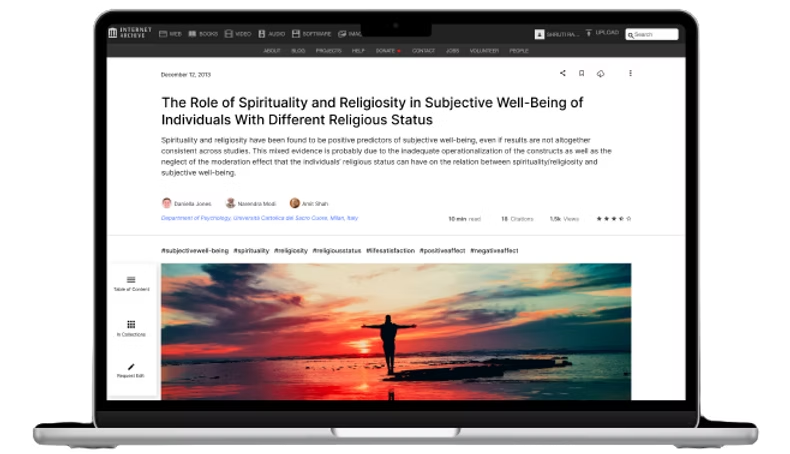Focus the Search input field
790x454 pixels.
652,34
